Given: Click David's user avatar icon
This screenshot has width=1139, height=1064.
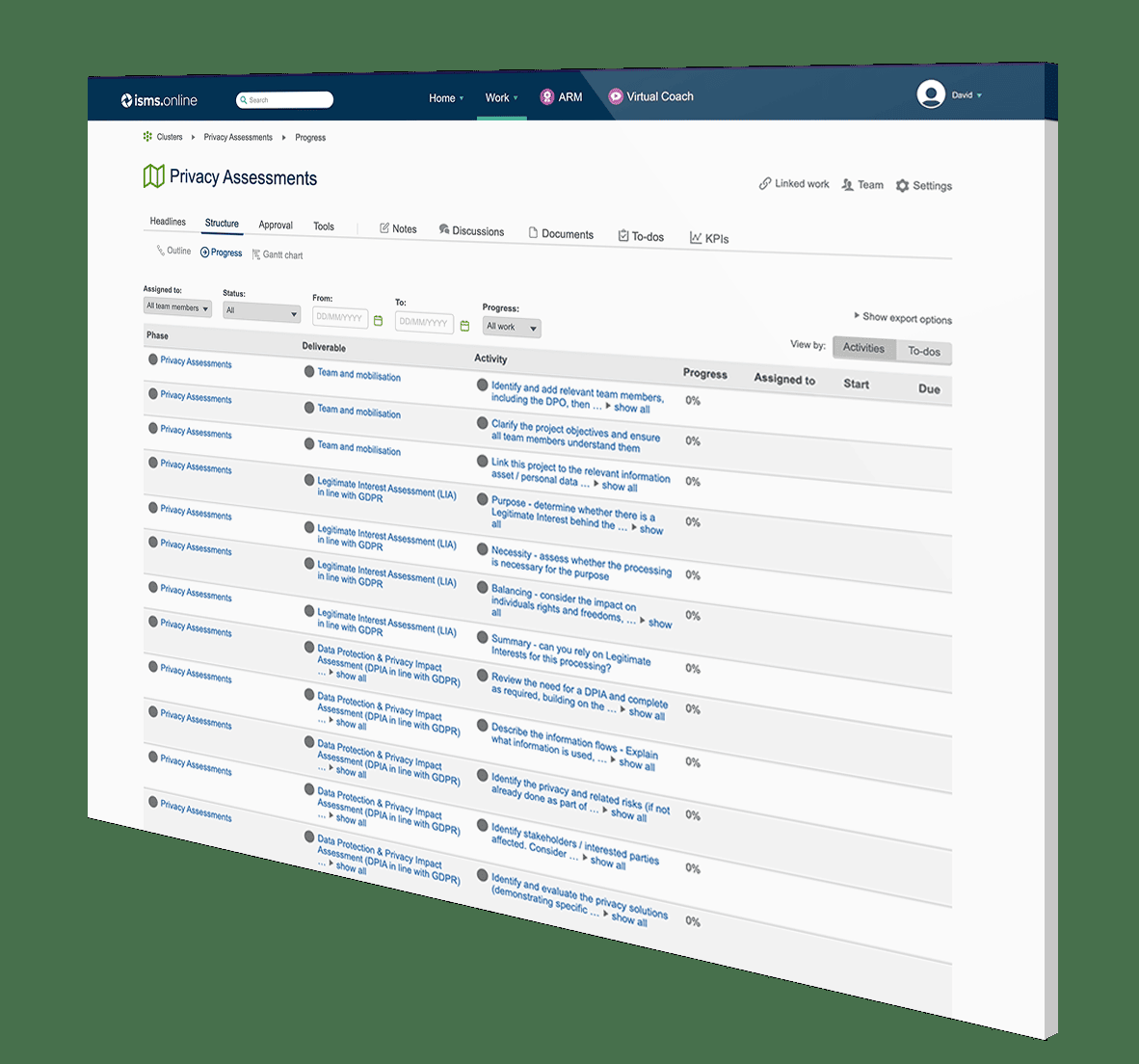Looking at the screenshot, I should [x=931, y=94].
